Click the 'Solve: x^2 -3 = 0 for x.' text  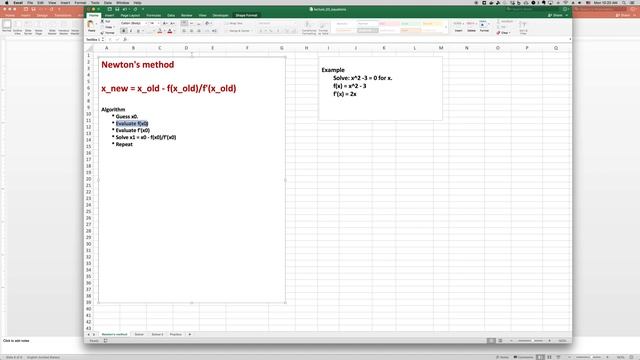tap(362, 78)
